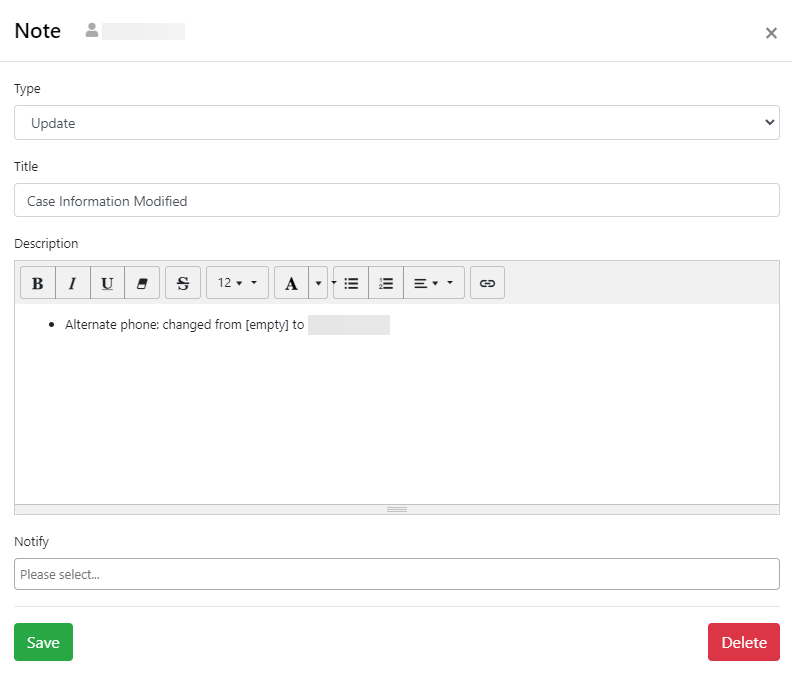Image resolution: width=792 pixels, height=674 pixels.
Task: Open the font size 12 dropdown
Action: tap(237, 283)
